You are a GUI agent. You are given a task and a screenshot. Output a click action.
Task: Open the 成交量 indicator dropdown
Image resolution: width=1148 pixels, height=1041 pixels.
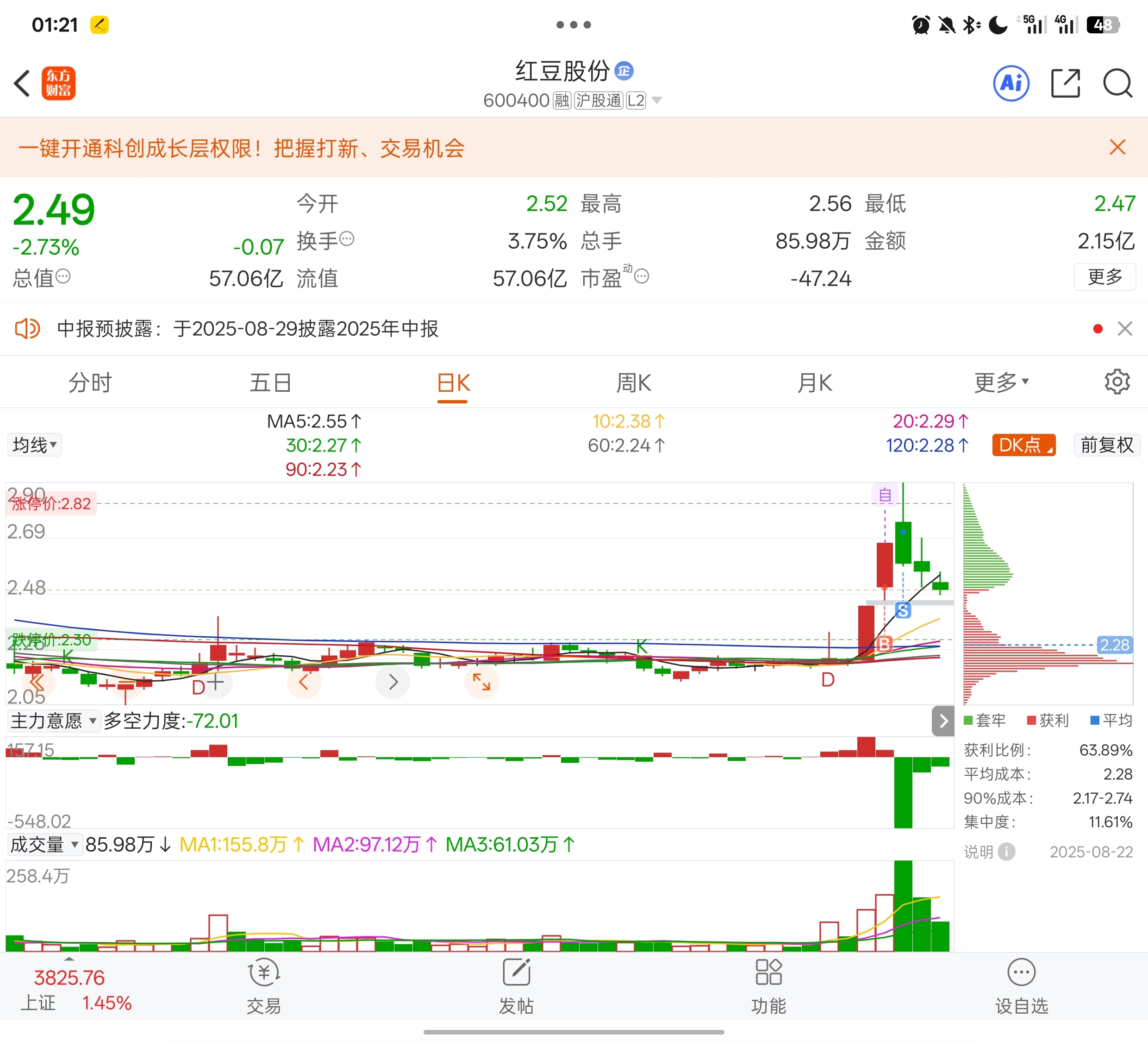pos(45,845)
